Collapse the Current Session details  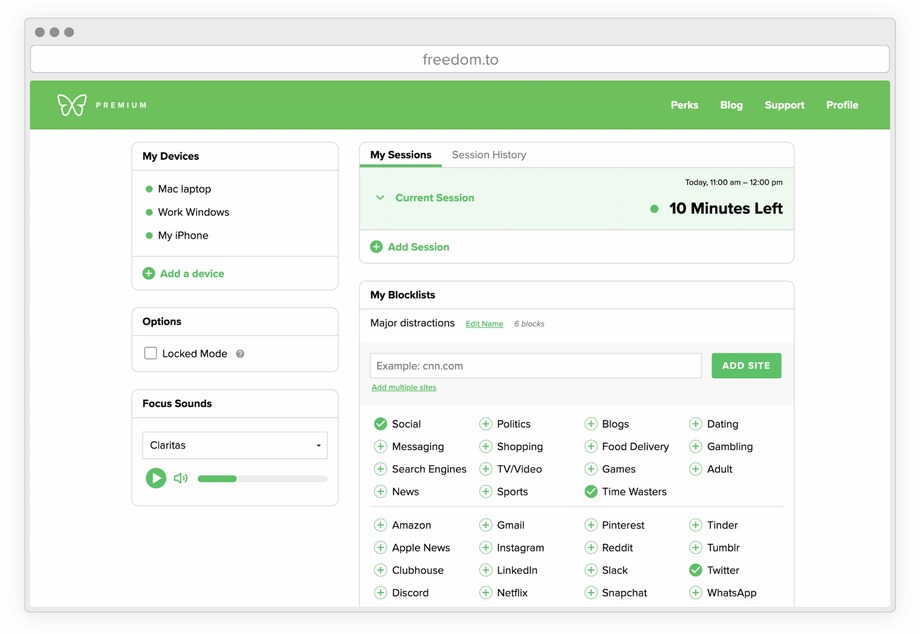click(378, 197)
